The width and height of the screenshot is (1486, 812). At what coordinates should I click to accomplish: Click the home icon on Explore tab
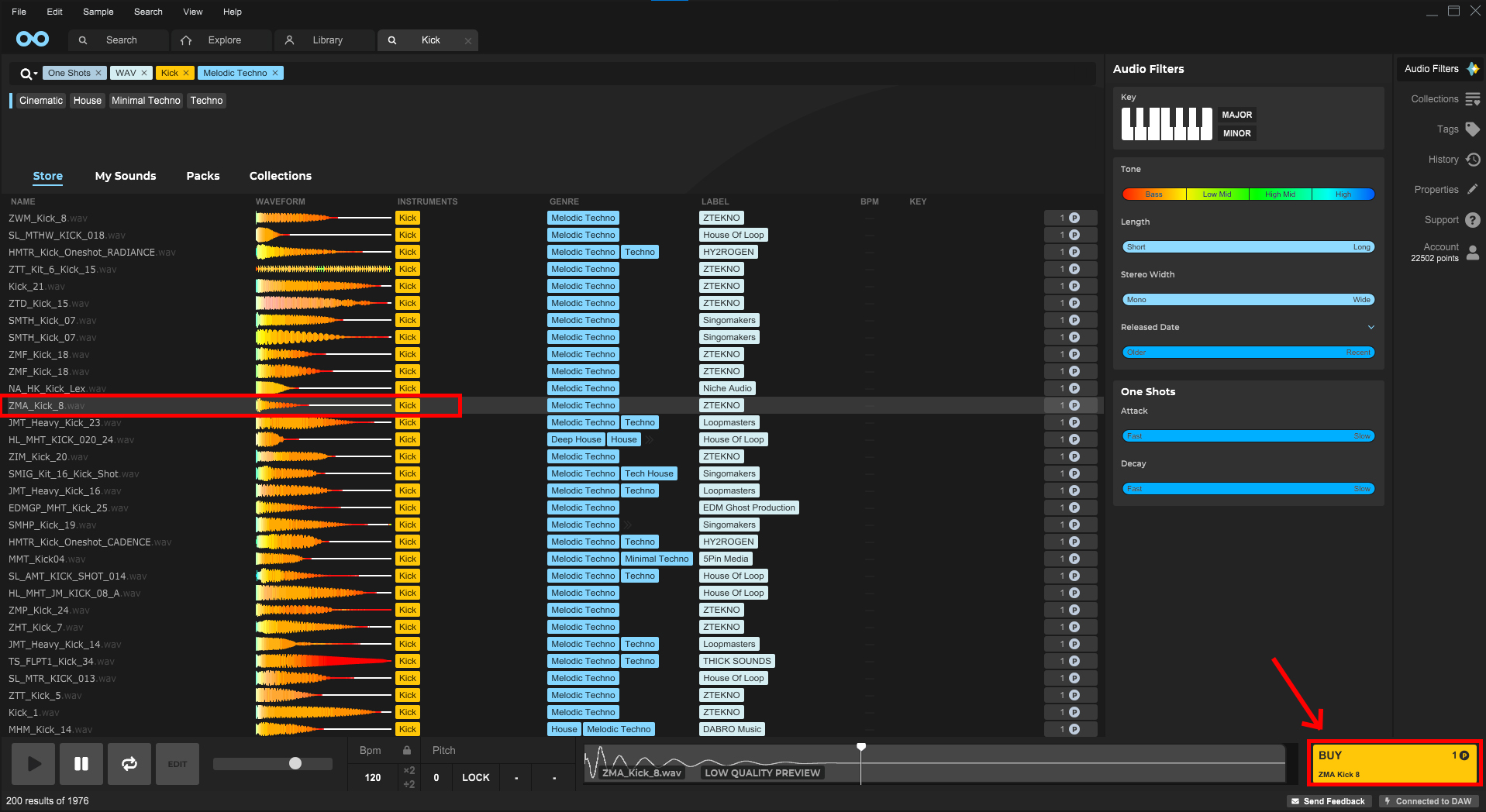pyautogui.click(x=186, y=40)
